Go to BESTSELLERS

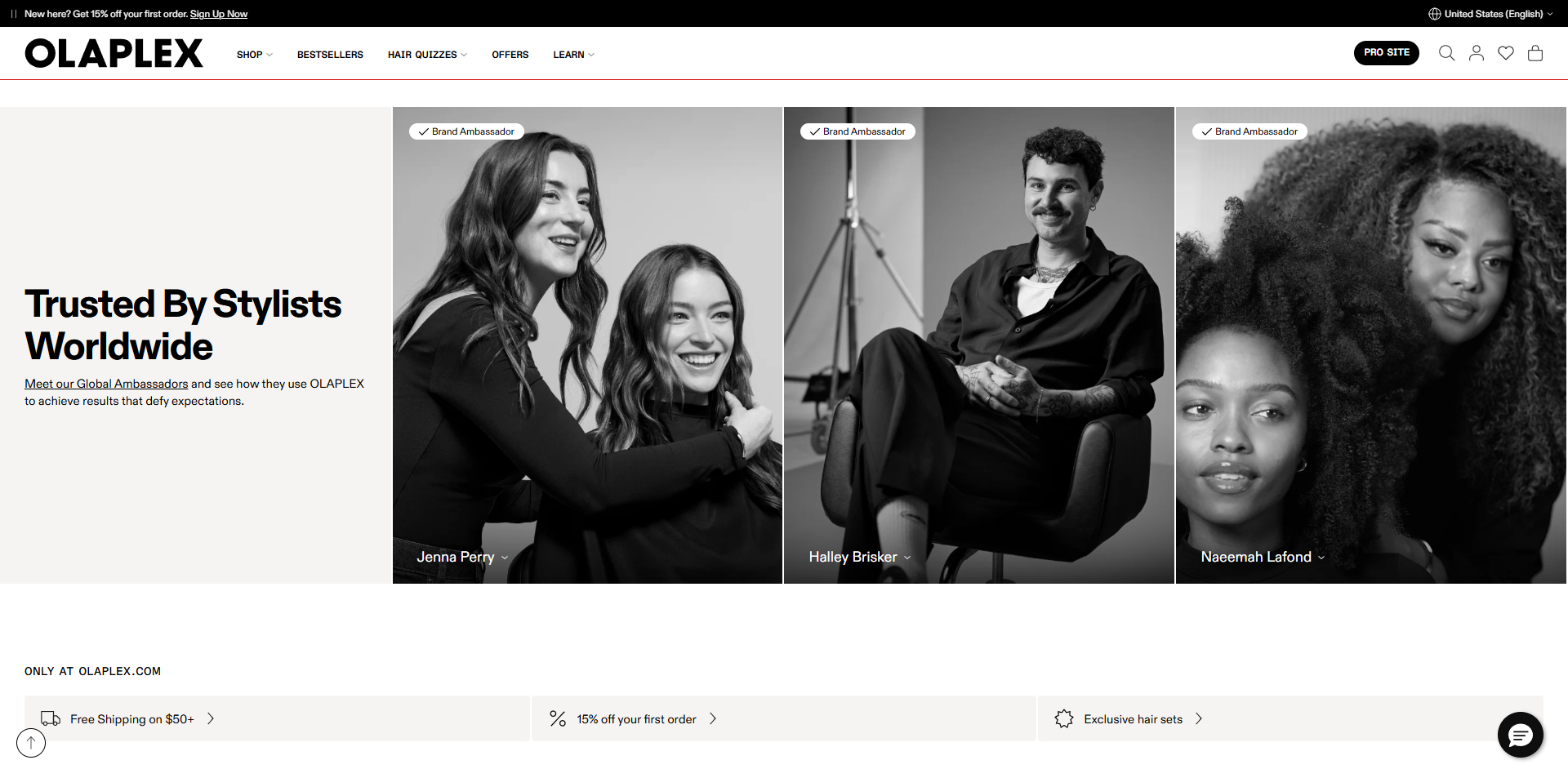tap(330, 55)
